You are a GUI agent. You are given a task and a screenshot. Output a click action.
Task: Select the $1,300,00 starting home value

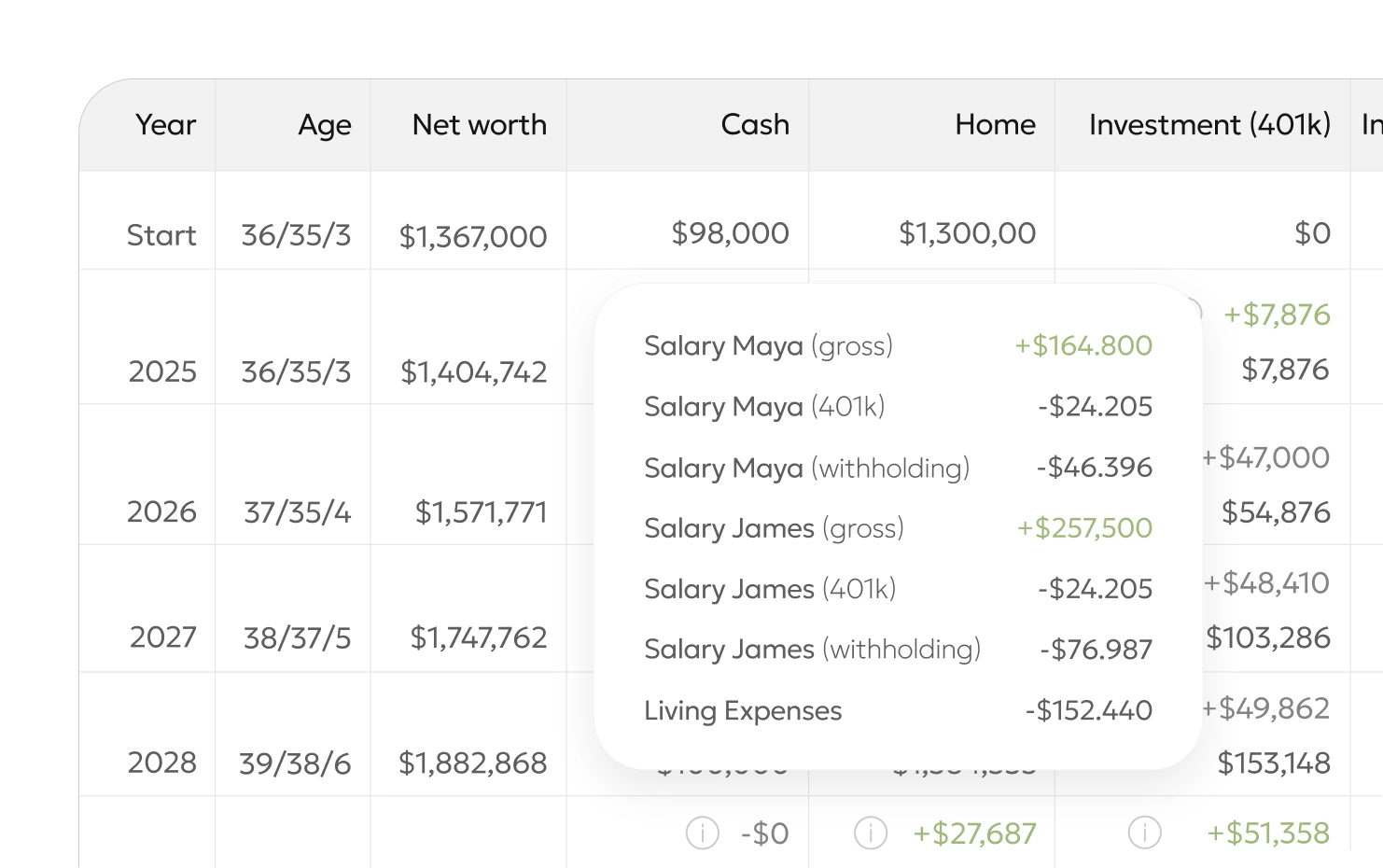coord(966,233)
